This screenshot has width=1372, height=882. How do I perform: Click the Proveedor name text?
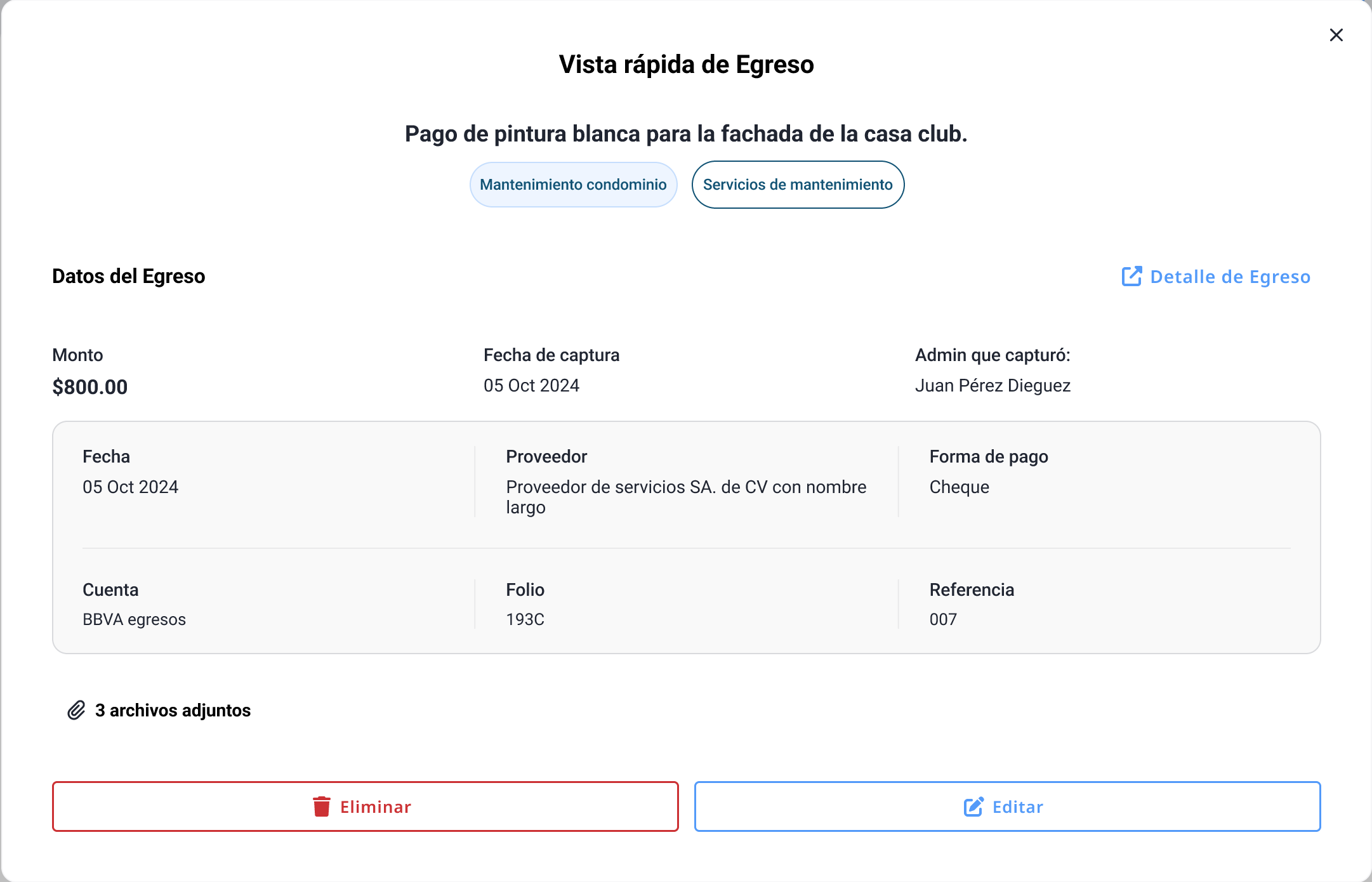pos(686,497)
